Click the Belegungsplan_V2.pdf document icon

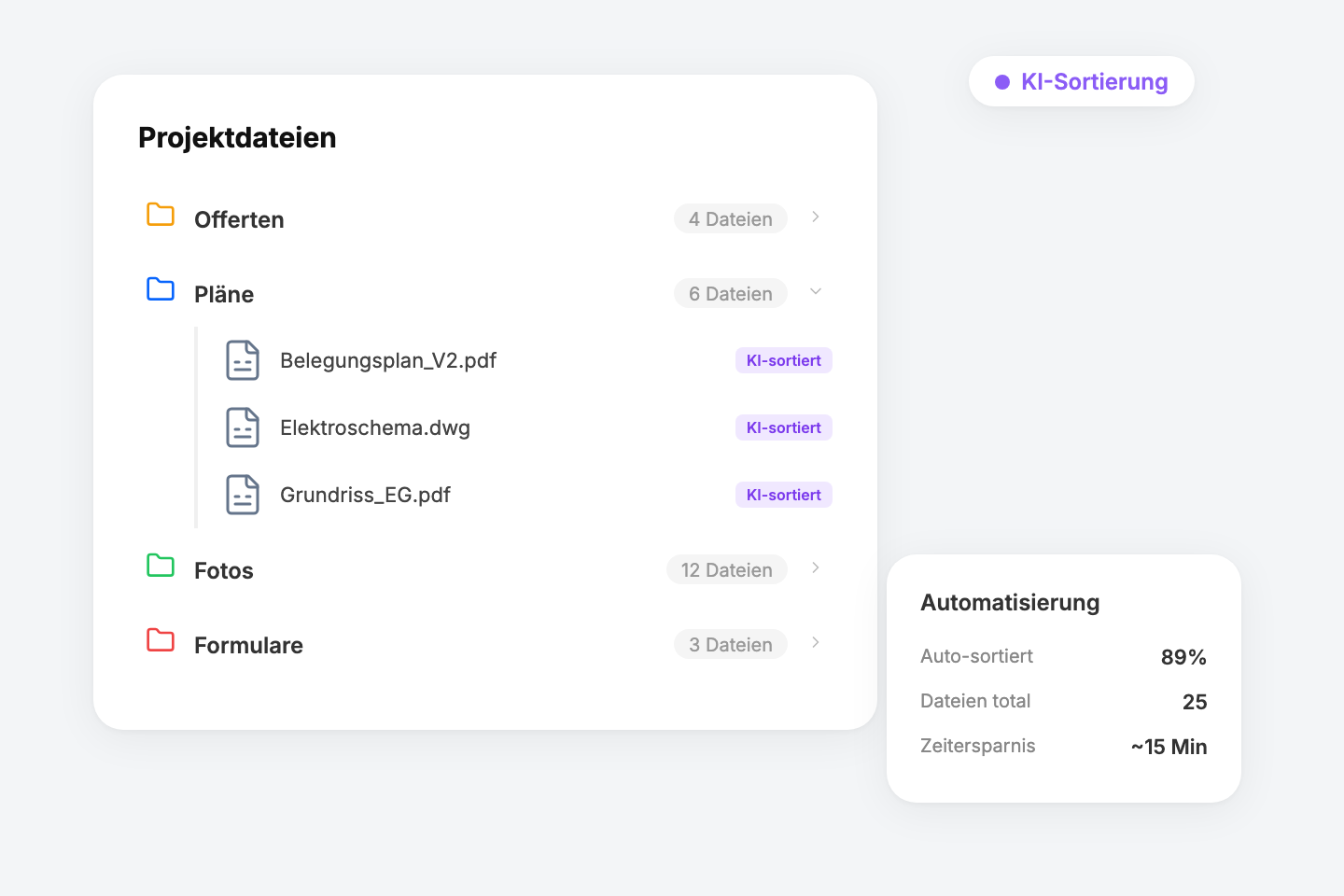point(243,360)
